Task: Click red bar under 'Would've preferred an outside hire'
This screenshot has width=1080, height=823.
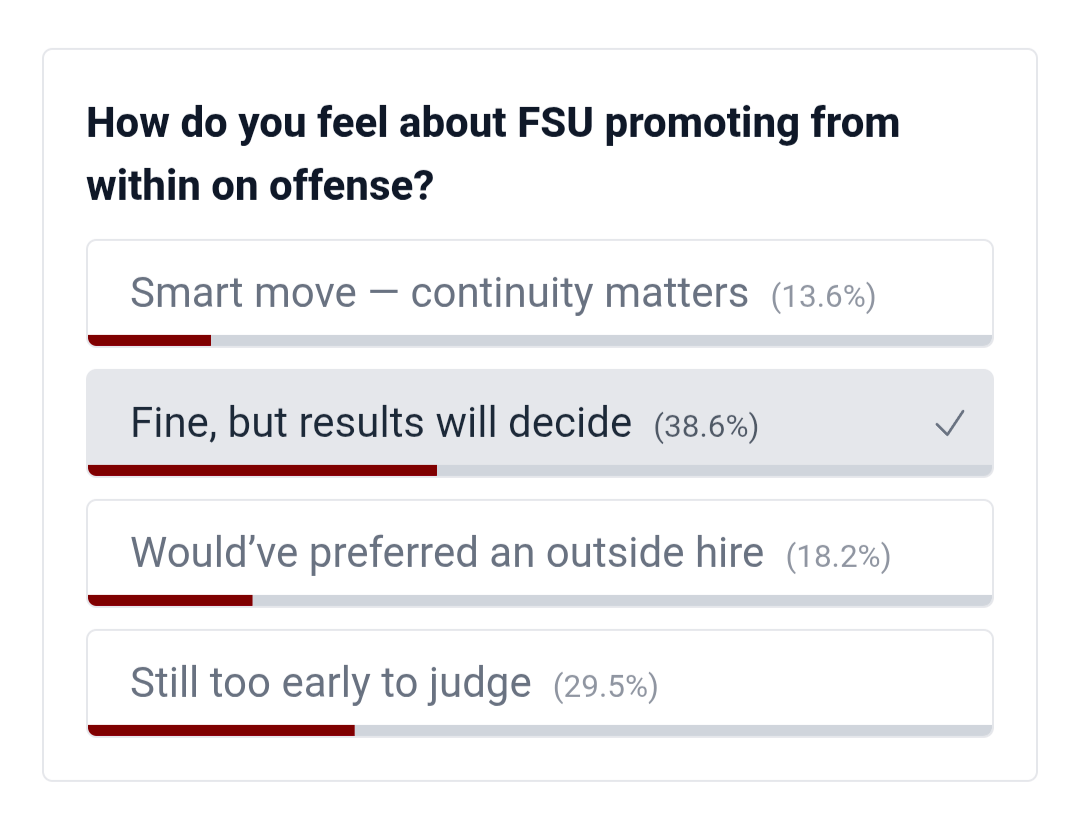Action: pyautogui.click(x=170, y=600)
